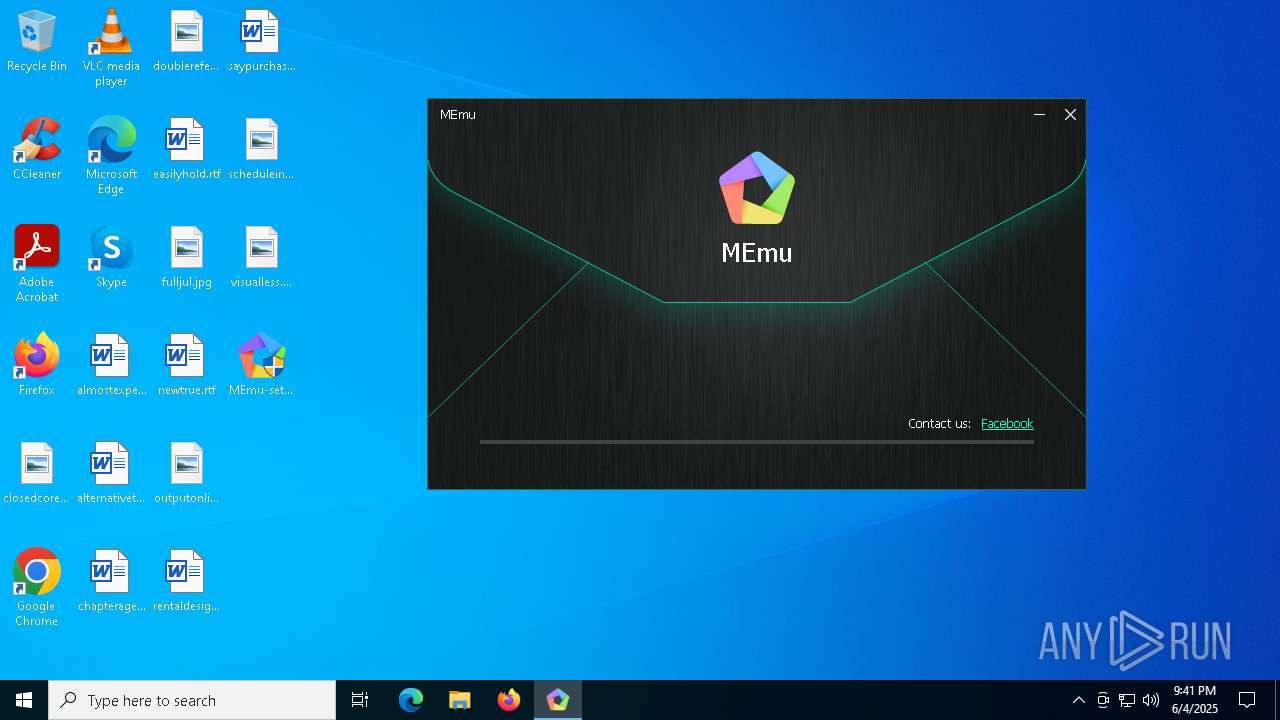The width and height of the screenshot is (1280, 720).
Task: Launch VLC media player shortcut
Action: click(x=111, y=48)
